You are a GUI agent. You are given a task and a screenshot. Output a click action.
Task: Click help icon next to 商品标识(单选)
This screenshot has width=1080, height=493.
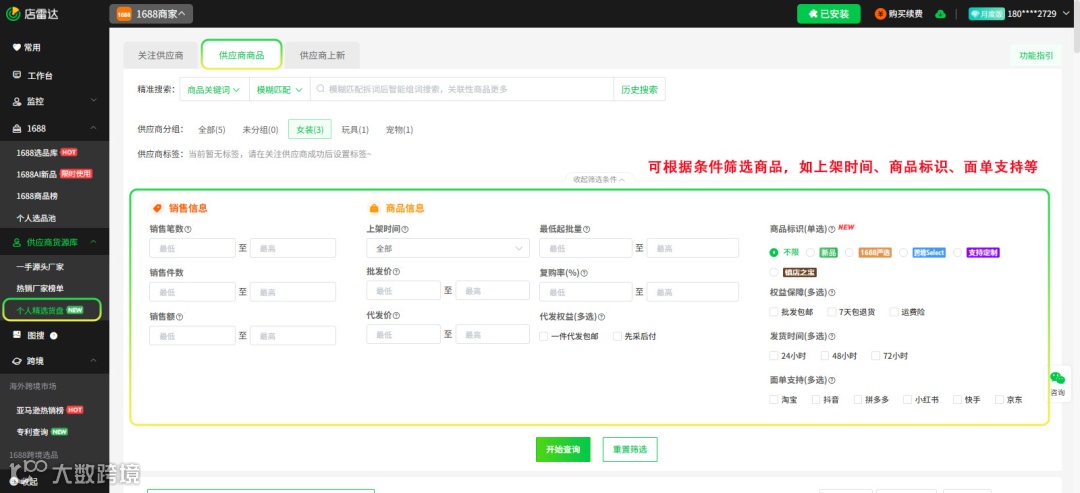[x=831, y=229]
